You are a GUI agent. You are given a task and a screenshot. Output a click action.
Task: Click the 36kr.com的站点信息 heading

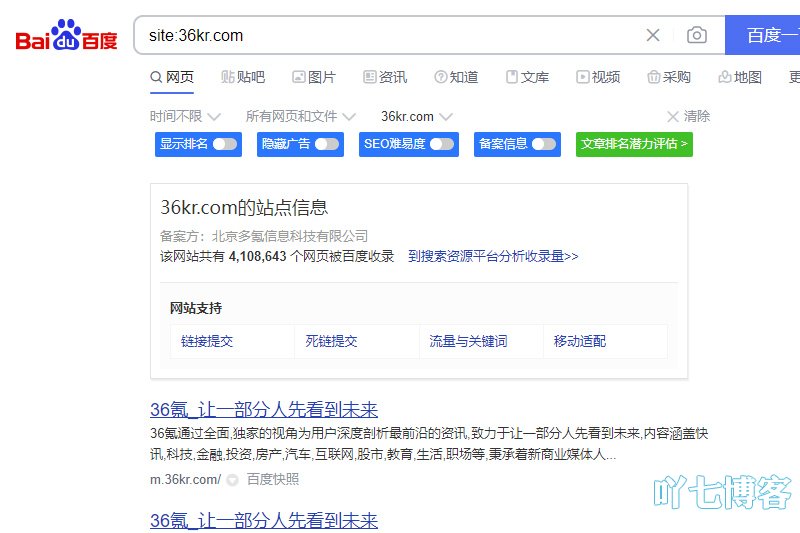[x=244, y=207]
